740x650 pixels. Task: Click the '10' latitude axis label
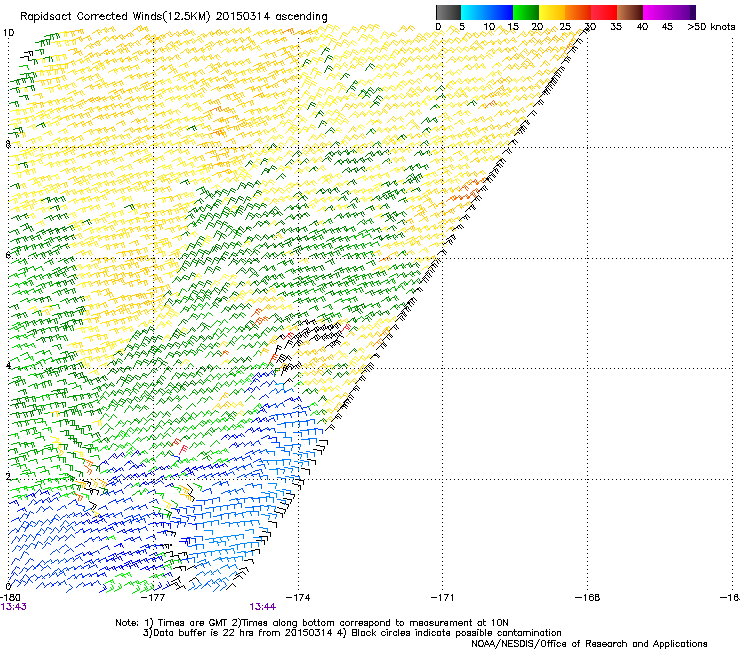8,33
